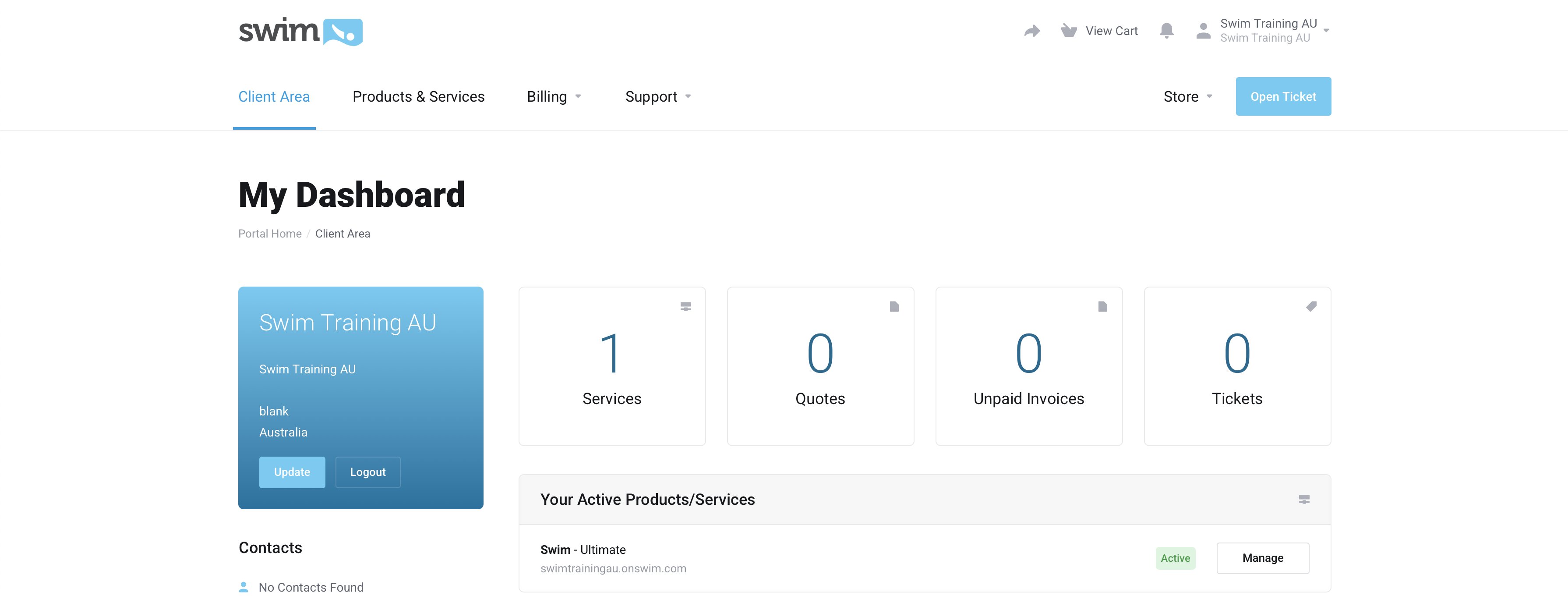Screen dimensions: 1568x596
Task: Click the user profile avatar icon
Action: click(1203, 31)
